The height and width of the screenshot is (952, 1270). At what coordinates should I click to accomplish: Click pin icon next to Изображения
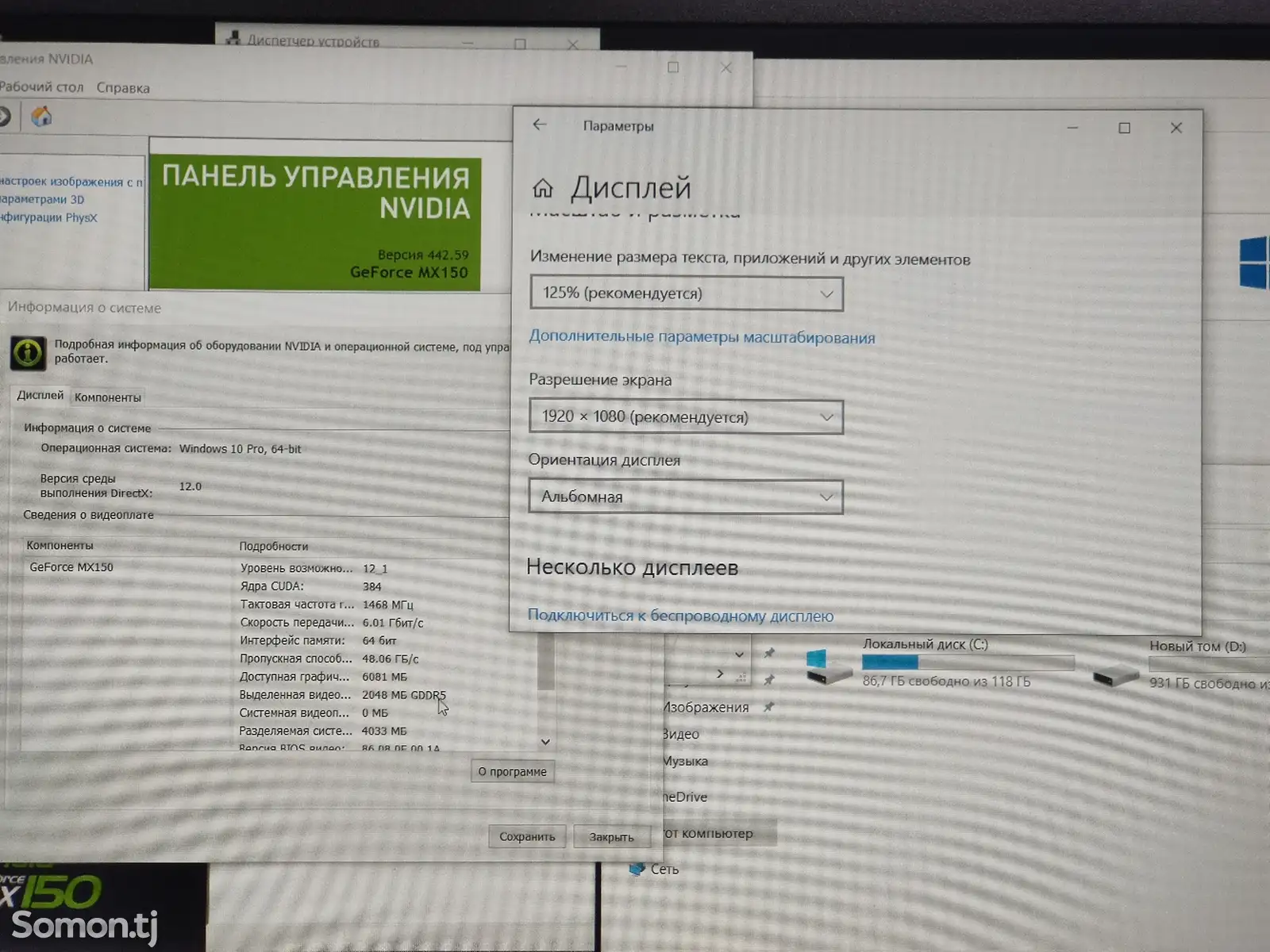pyautogui.click(x=768, y=707)
